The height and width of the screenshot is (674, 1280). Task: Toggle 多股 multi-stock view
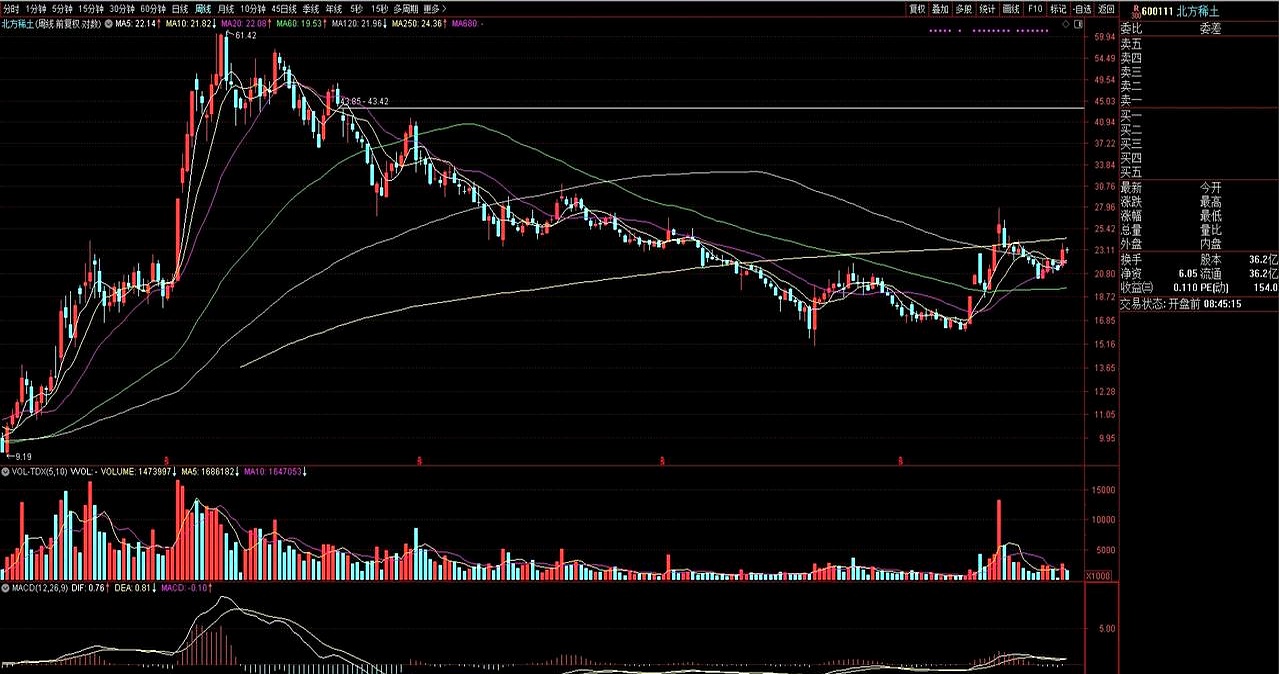[x=963, y=8]
